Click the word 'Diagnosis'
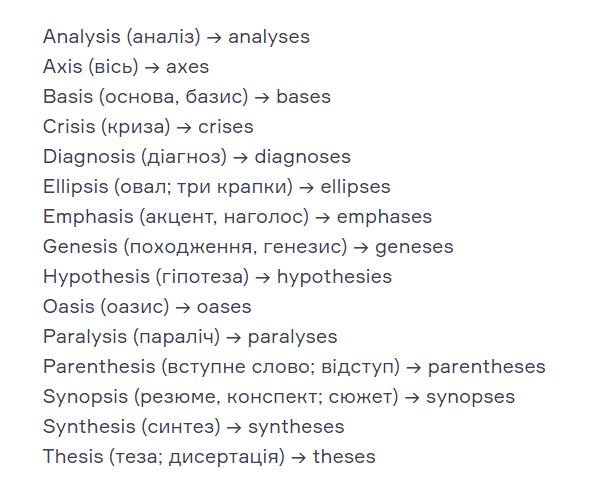 [89, 157]
